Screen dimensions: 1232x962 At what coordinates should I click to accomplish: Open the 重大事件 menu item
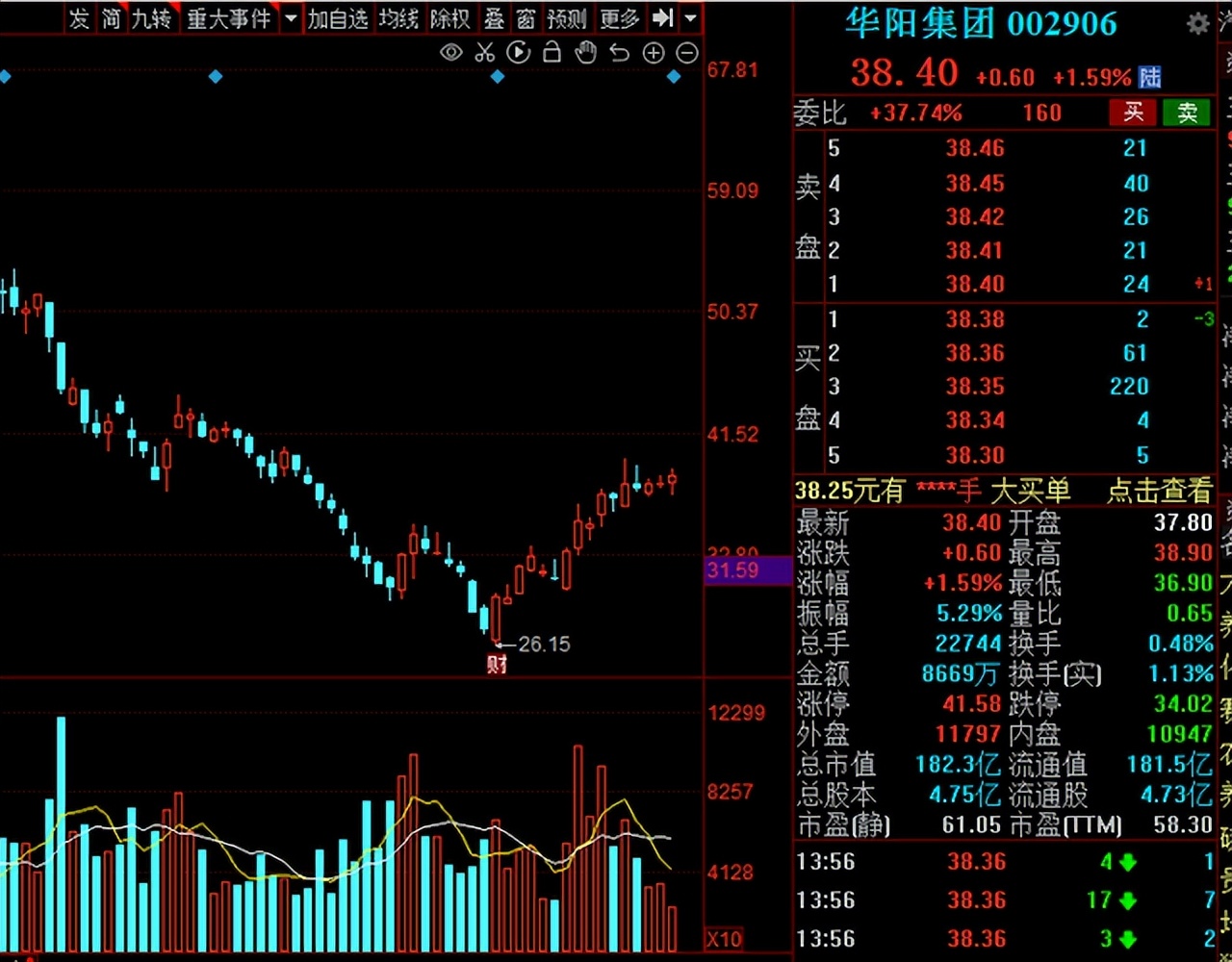coord(229,18)
